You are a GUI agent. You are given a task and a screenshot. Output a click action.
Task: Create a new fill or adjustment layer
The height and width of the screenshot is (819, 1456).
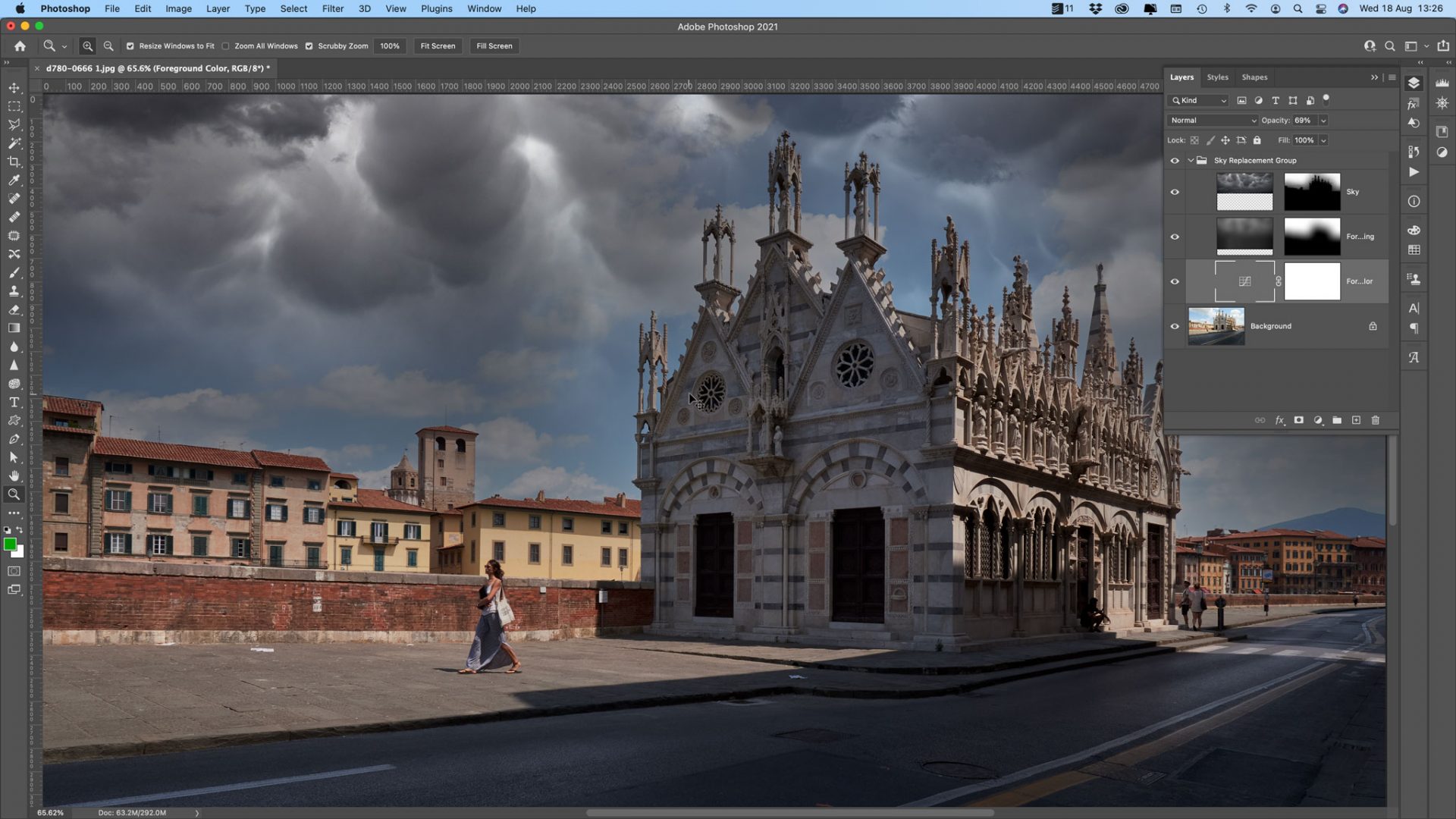click(x=1318, y=420)
